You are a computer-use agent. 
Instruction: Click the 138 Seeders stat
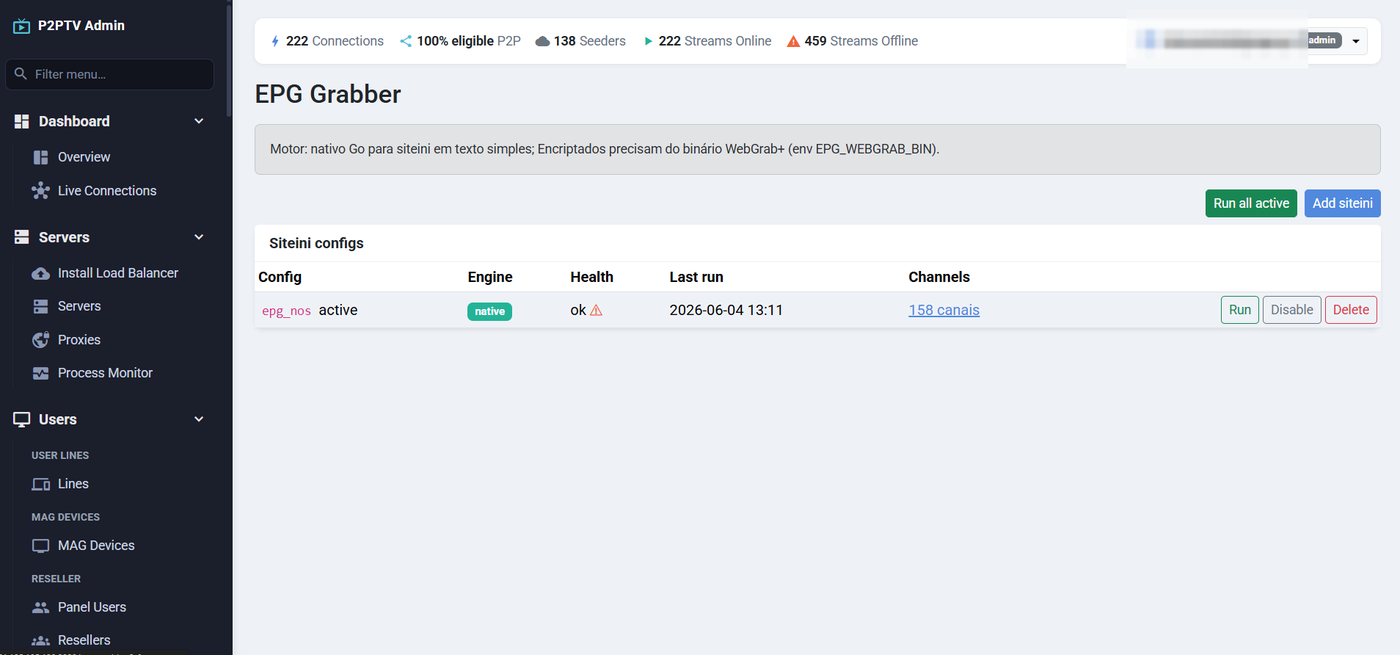click(x=580, y=41)
